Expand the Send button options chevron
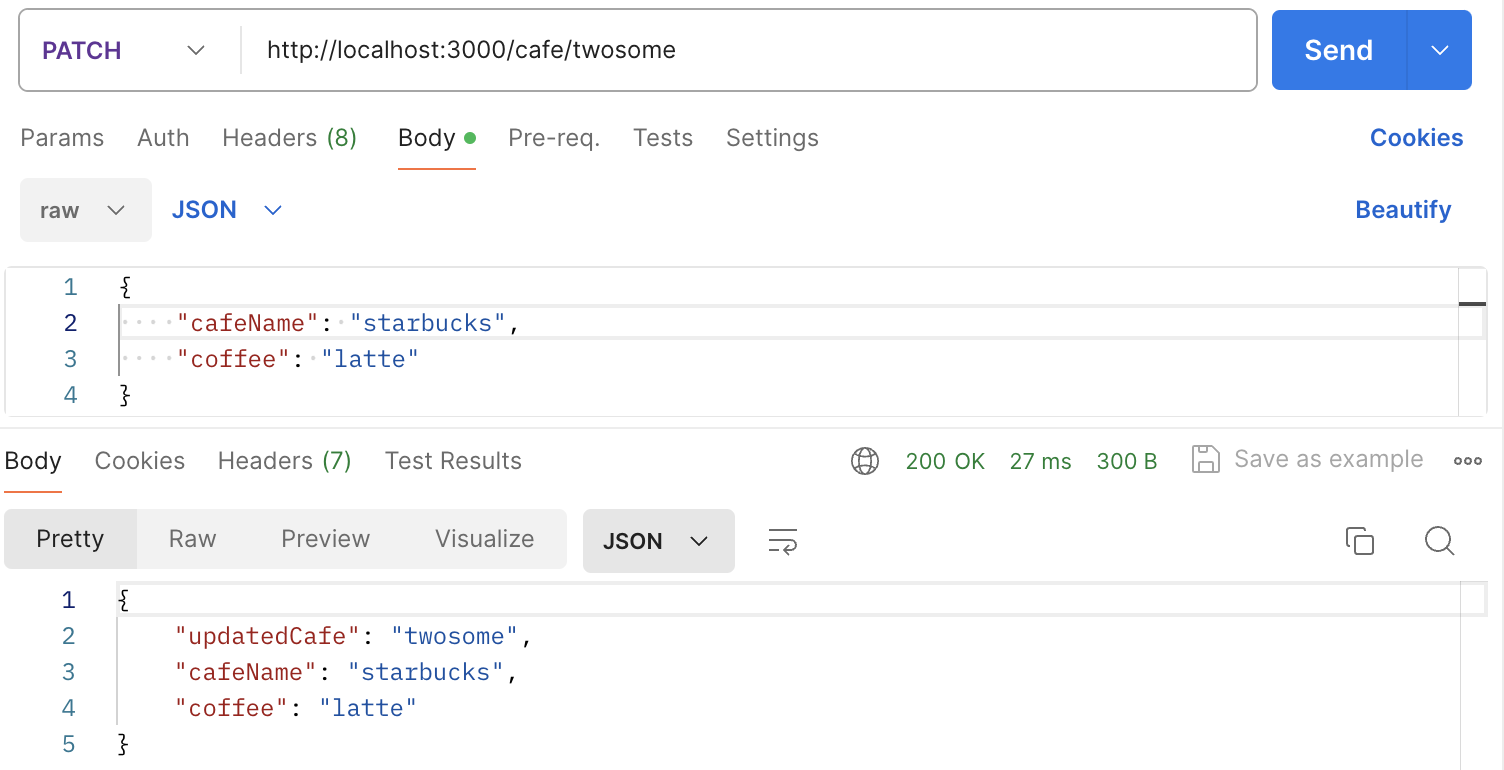The height and width of the screenshot is (770, 1504). (x=1440, y=49)
